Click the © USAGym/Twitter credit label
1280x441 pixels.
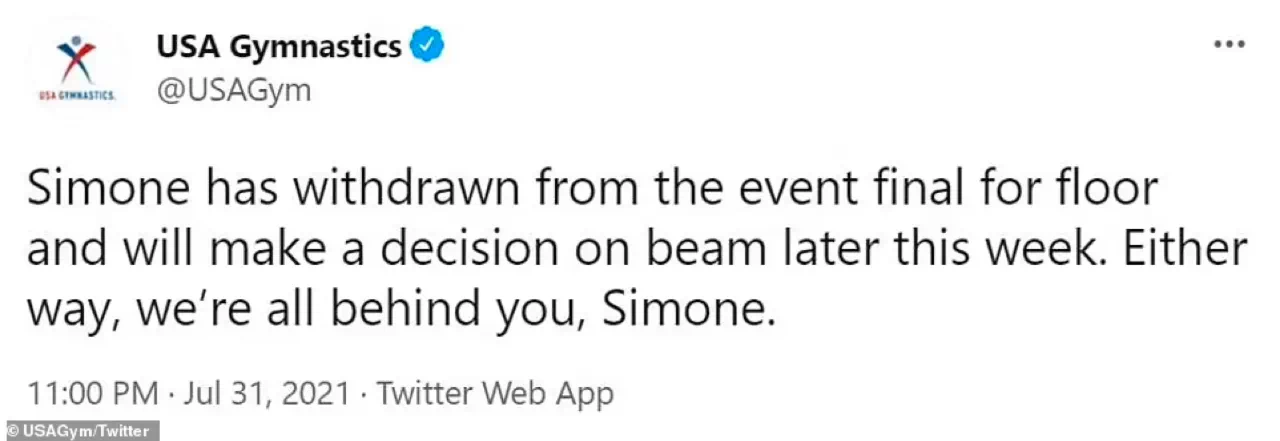click(78, 431)
